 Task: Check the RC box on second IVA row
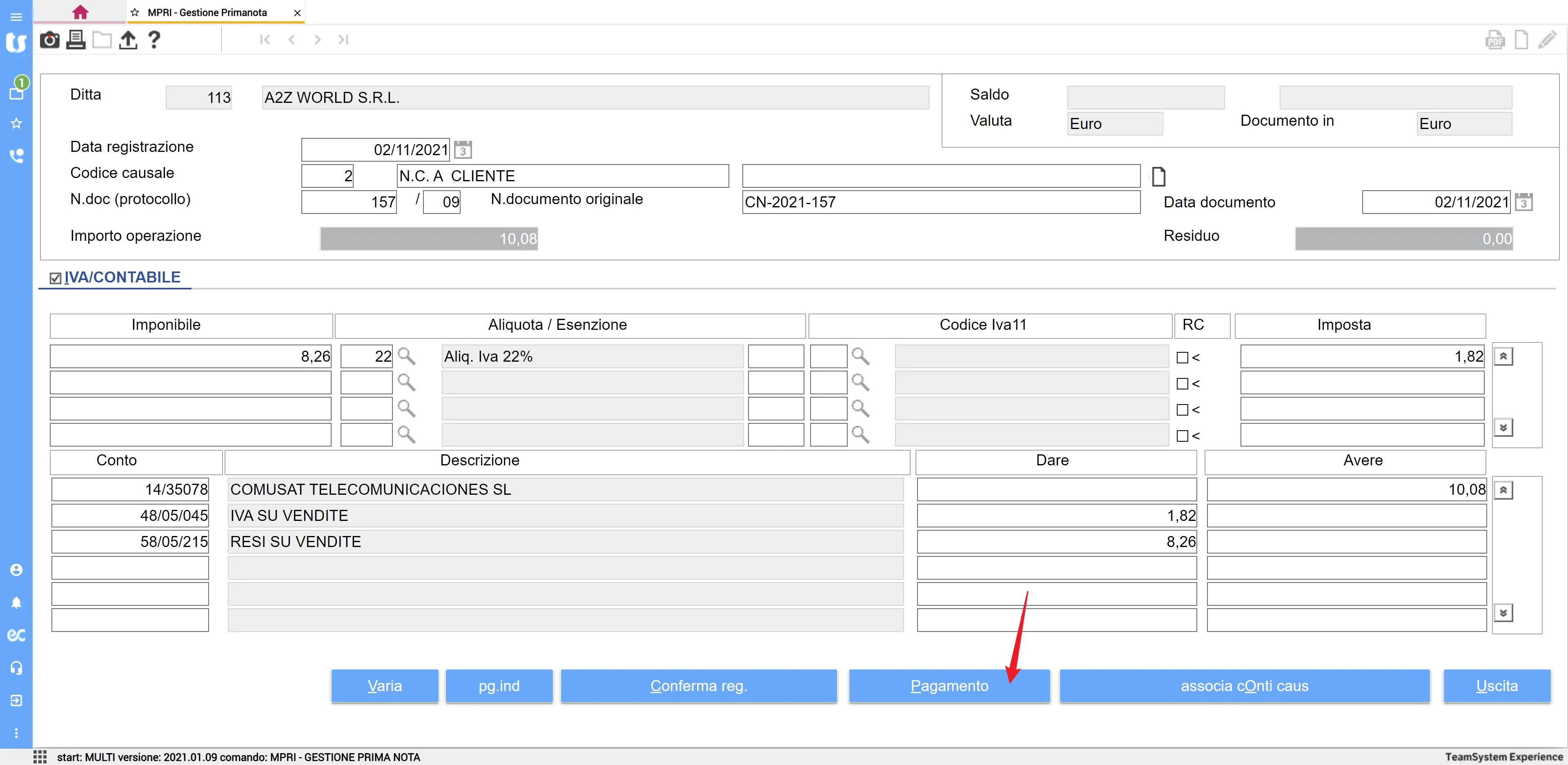coord(1182,384)
